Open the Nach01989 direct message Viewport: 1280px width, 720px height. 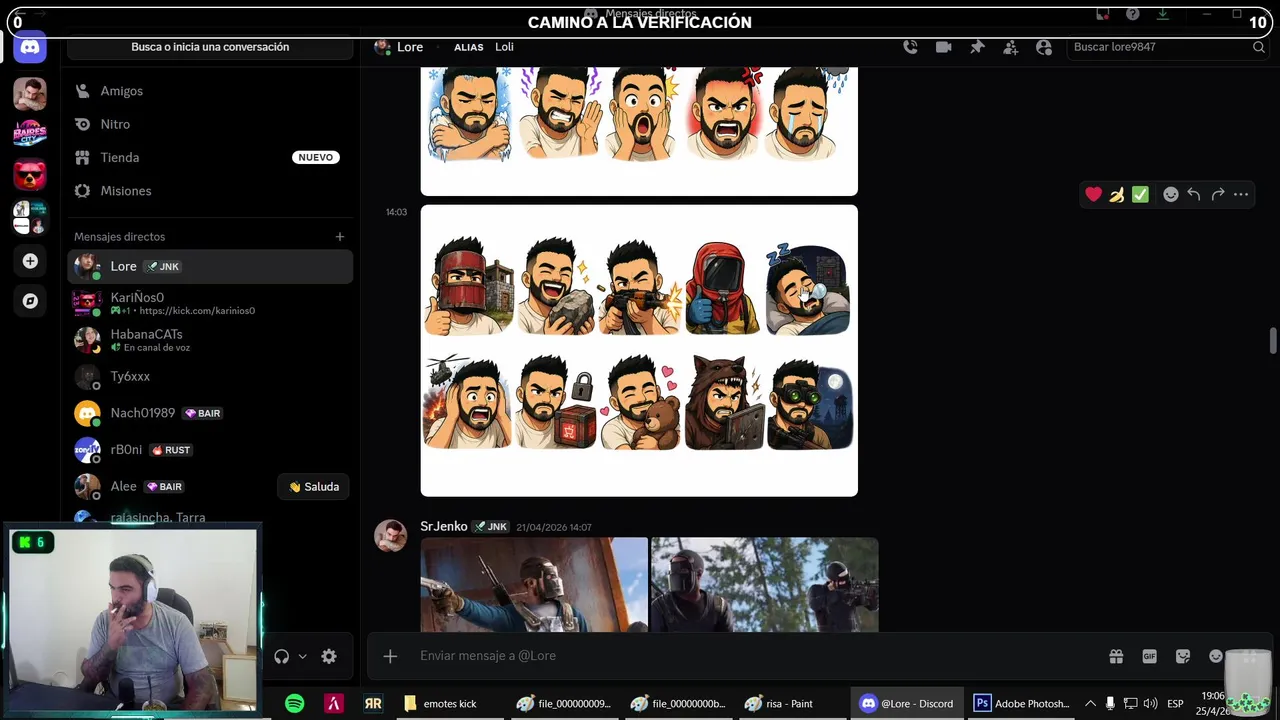click(210, 413)
